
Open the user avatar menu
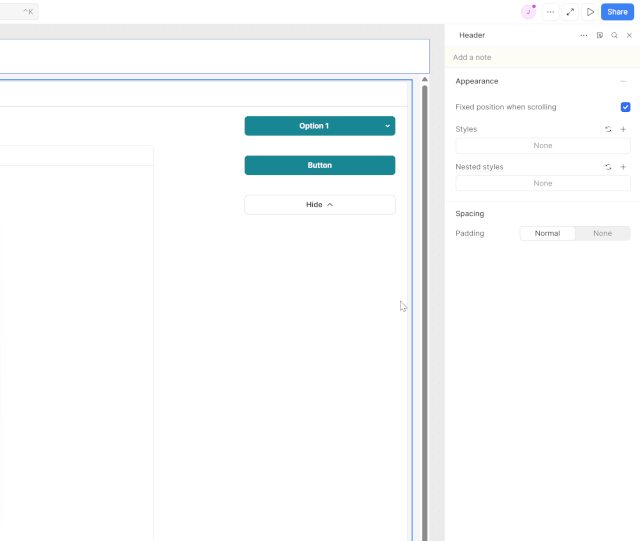tap(528, 12)
